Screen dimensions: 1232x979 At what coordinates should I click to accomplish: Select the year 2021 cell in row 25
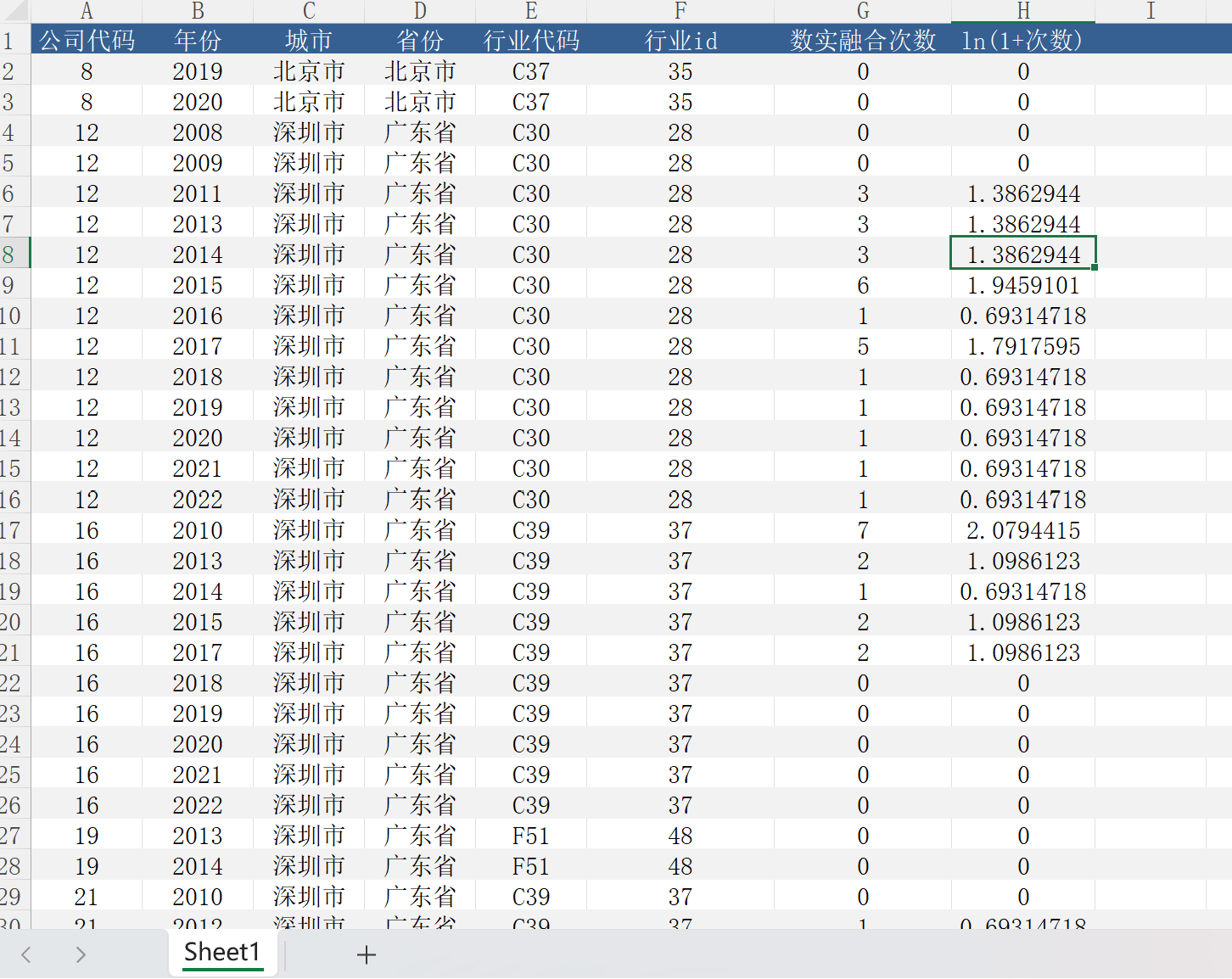click(x=198, y=775)
